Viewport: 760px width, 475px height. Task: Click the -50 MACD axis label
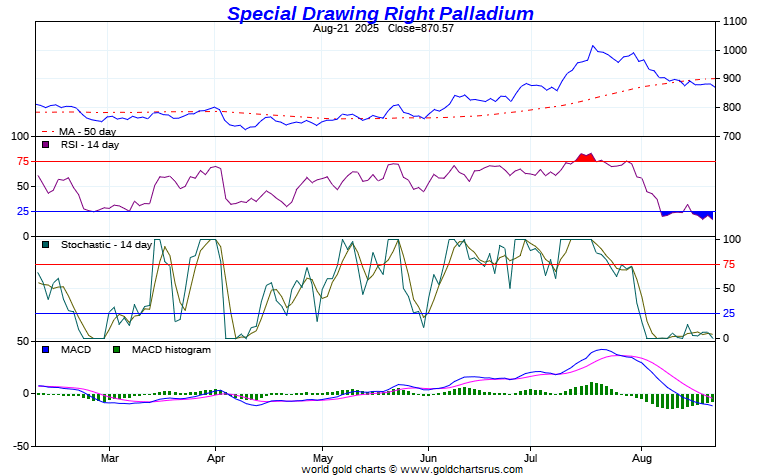click(x=20, y=446)
